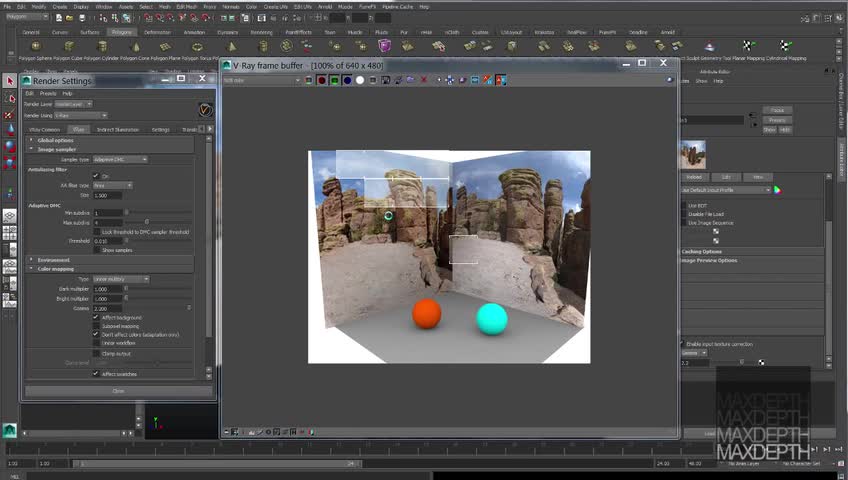Toggle Antialiasing filter On checkbox
Image resolution: width=848 pixels, height=480 pixels.
pyautogui.click(x=96, y=176)
